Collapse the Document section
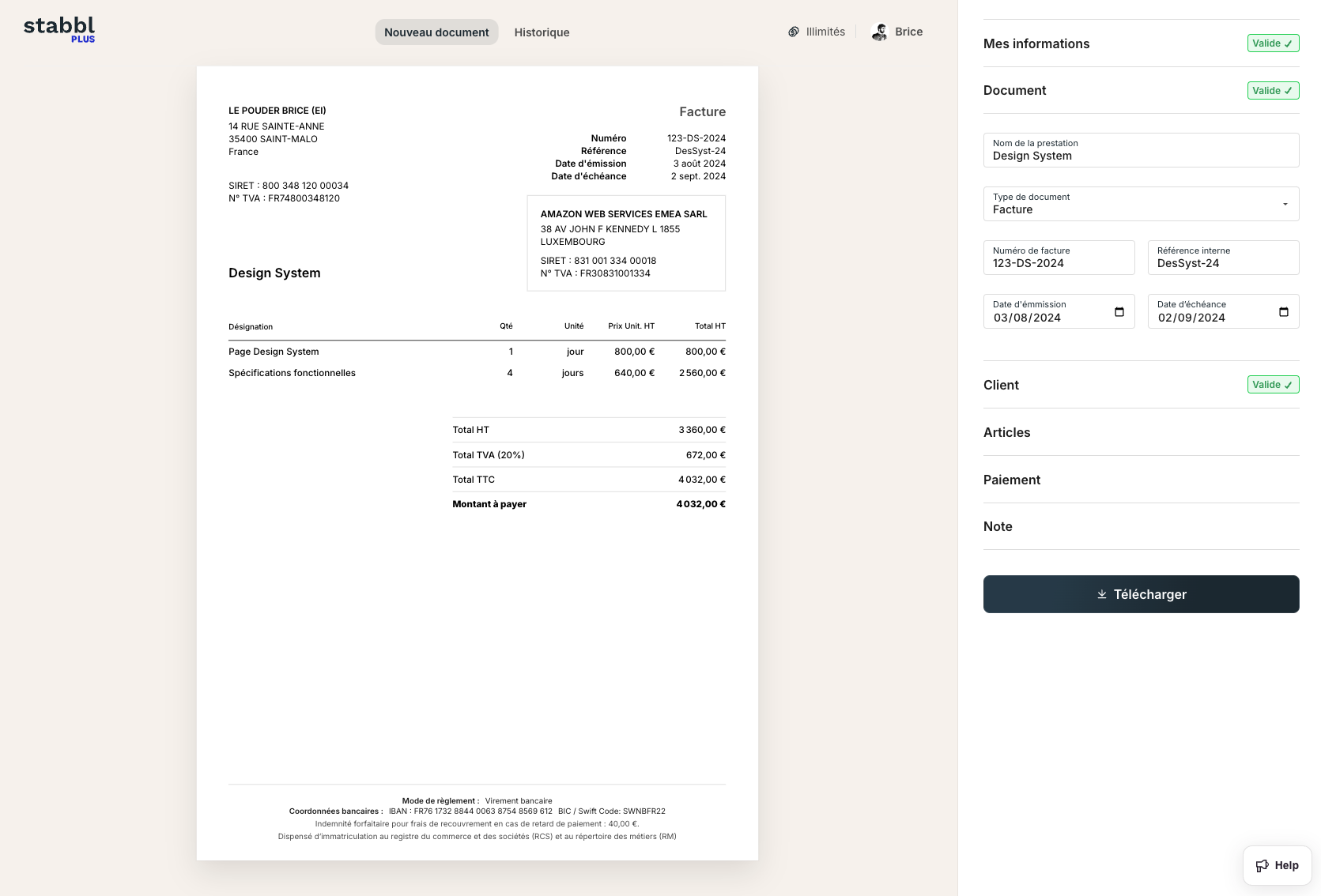The height and width of the screenshot is (896, 1321). coord(1141,90)
